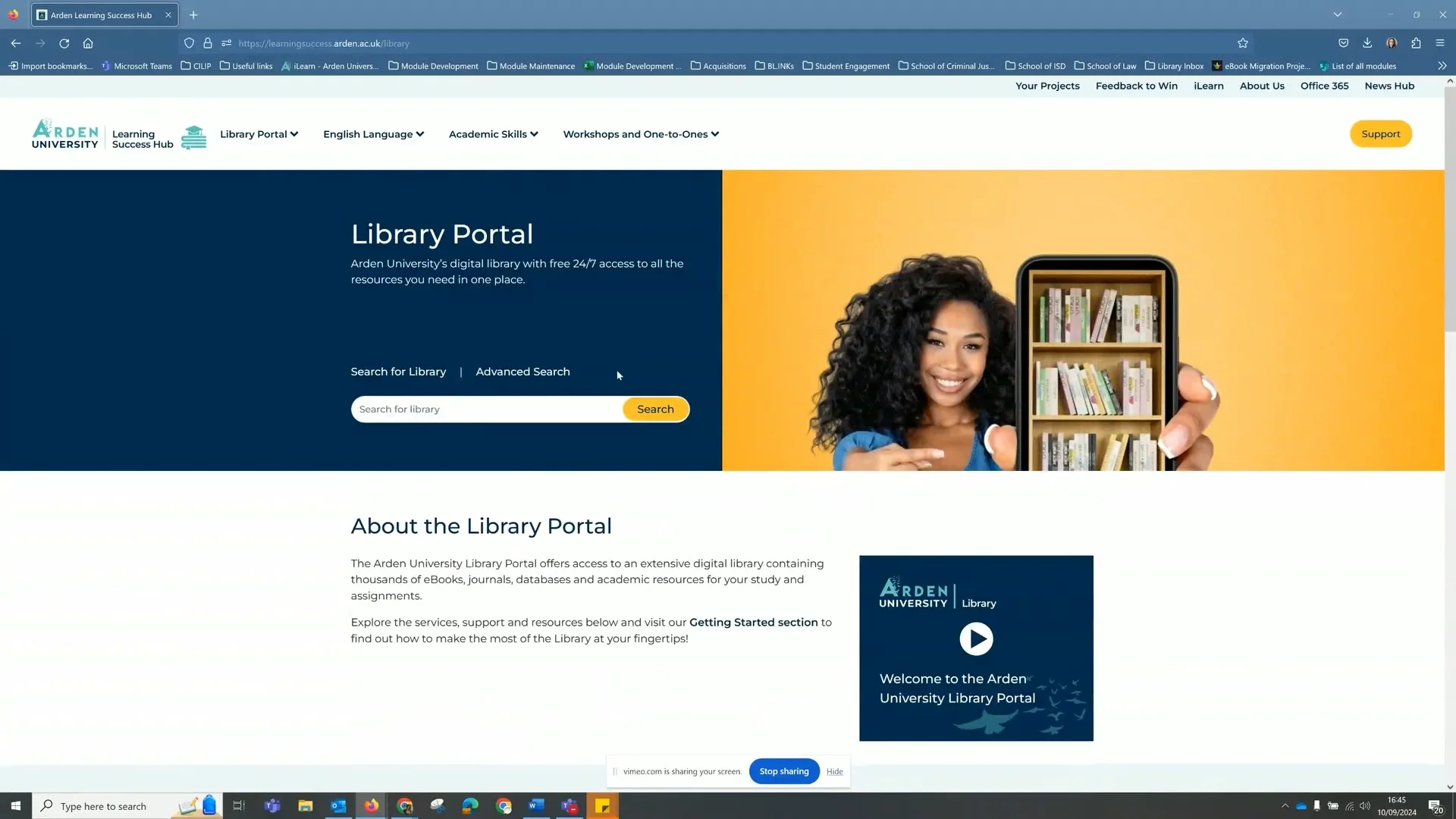Open the shield tracking protection icon
Image resolution: width=1456 pixels, height=819 pixels.
click(x=190, y=43)
